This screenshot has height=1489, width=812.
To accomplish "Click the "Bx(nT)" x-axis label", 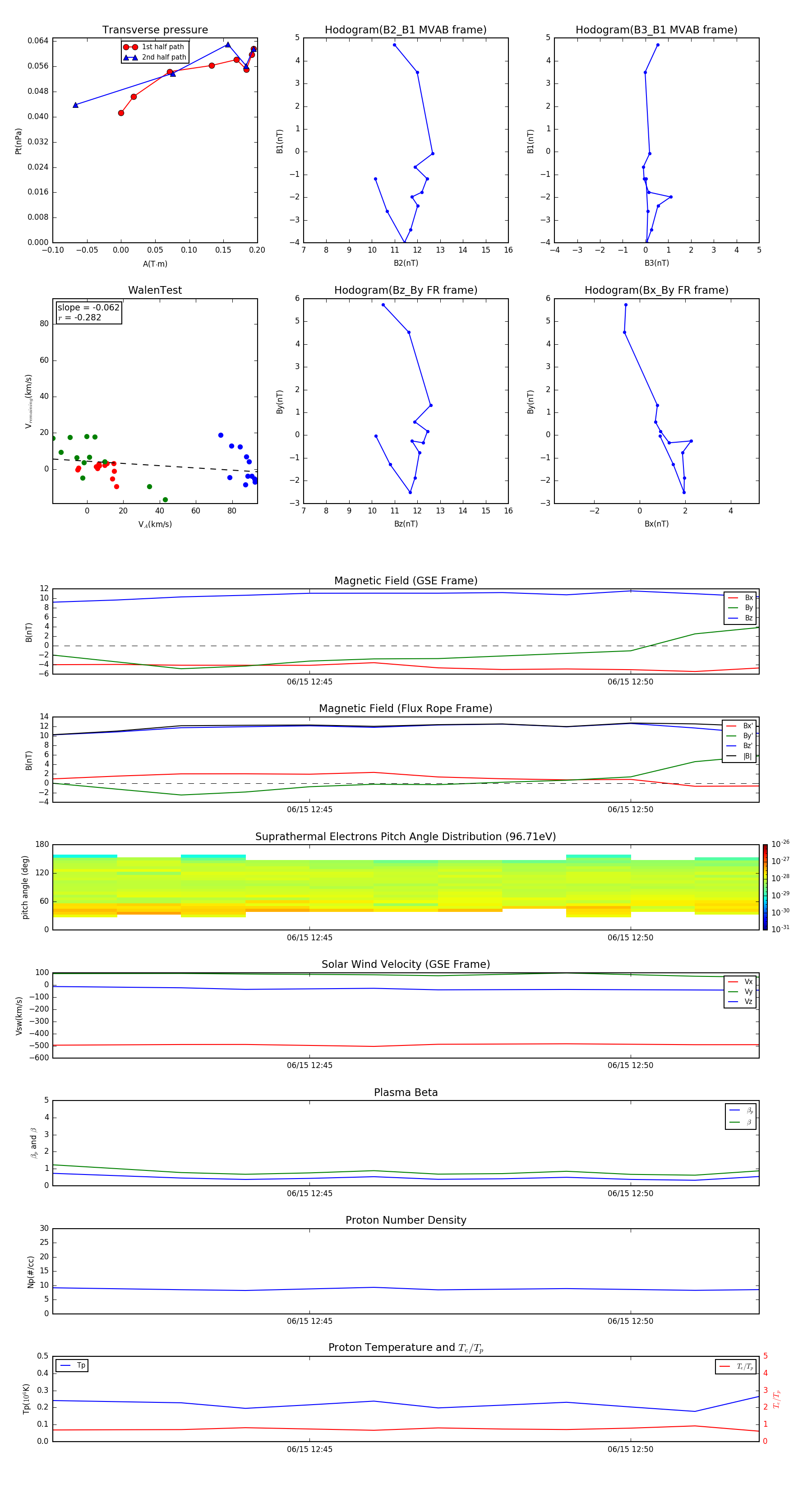I will pyautogui.click(x=656, y=524).
